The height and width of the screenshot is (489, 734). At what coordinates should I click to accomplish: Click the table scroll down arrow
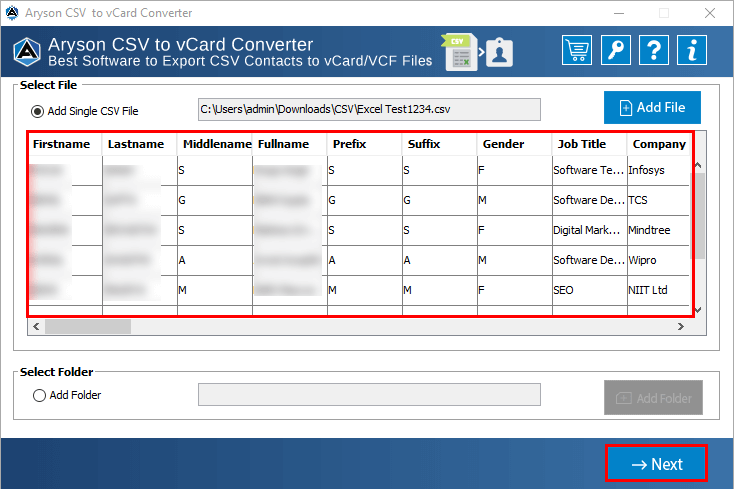coord(698,310)
